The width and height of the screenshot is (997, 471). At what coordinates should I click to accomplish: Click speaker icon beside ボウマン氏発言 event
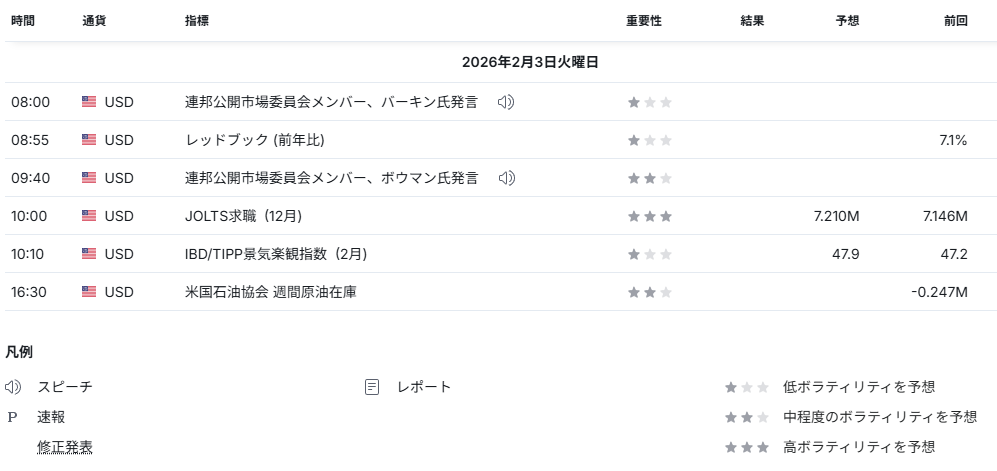pyautogui.click(x=506, y=178)
